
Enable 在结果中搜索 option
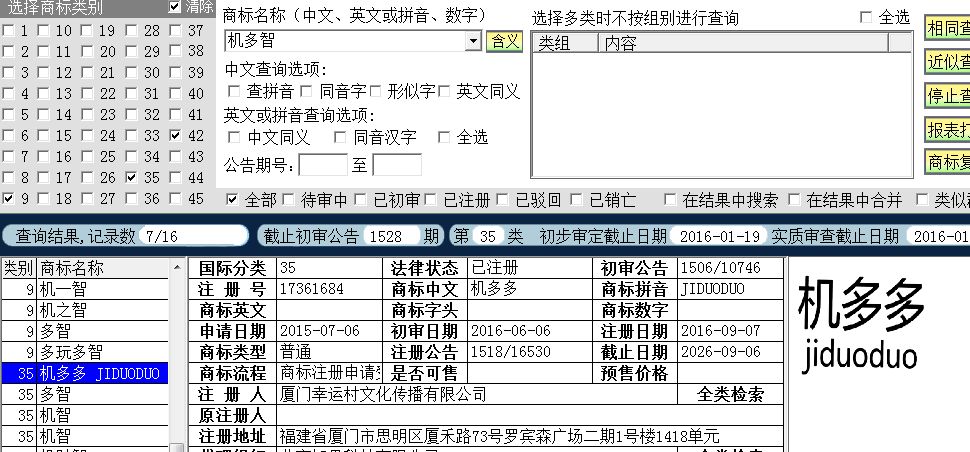(670, 200)
